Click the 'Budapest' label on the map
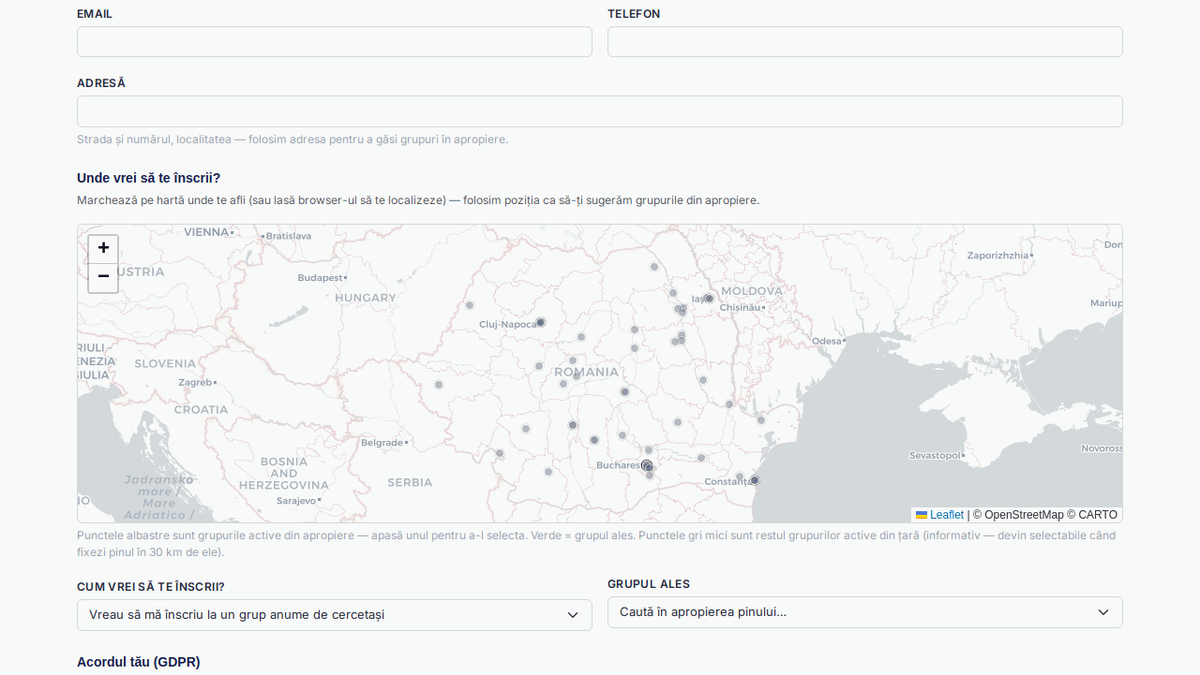This screenshot has height=675, width=1200. pyautogui.click(x=320, y=277)
